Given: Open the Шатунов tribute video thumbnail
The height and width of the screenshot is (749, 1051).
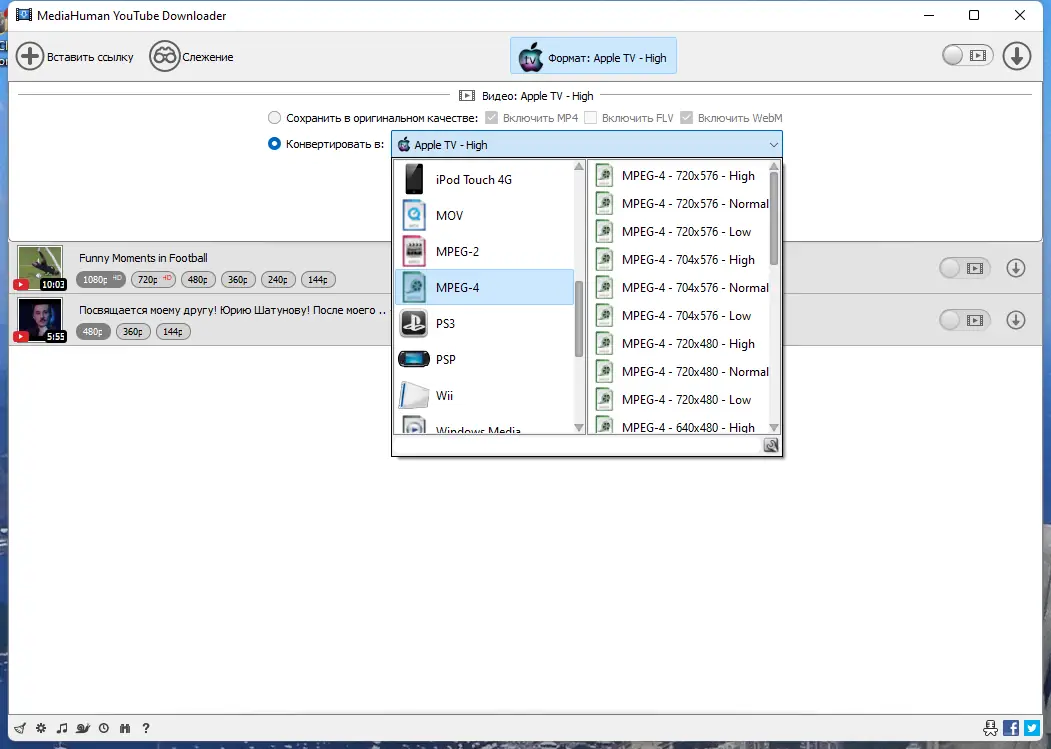Looking at the screenshot, I should 40,320.
